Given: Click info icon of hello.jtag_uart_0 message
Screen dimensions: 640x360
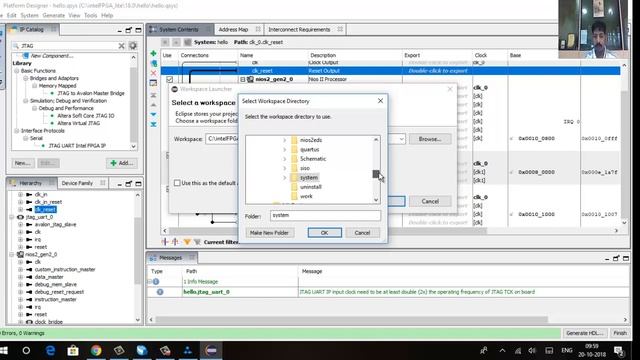Looking at the screenshot, I should [x=160, y=292].
